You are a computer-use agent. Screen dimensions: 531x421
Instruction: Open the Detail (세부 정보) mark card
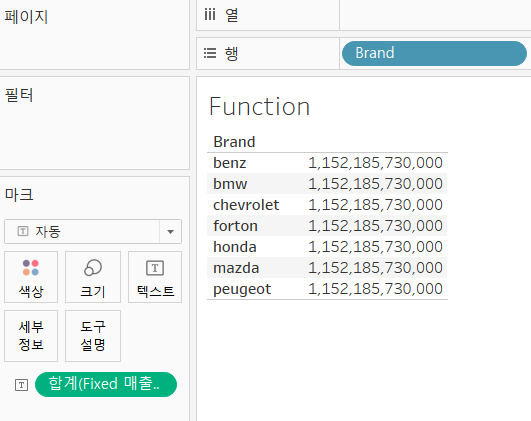pos(31,336)
